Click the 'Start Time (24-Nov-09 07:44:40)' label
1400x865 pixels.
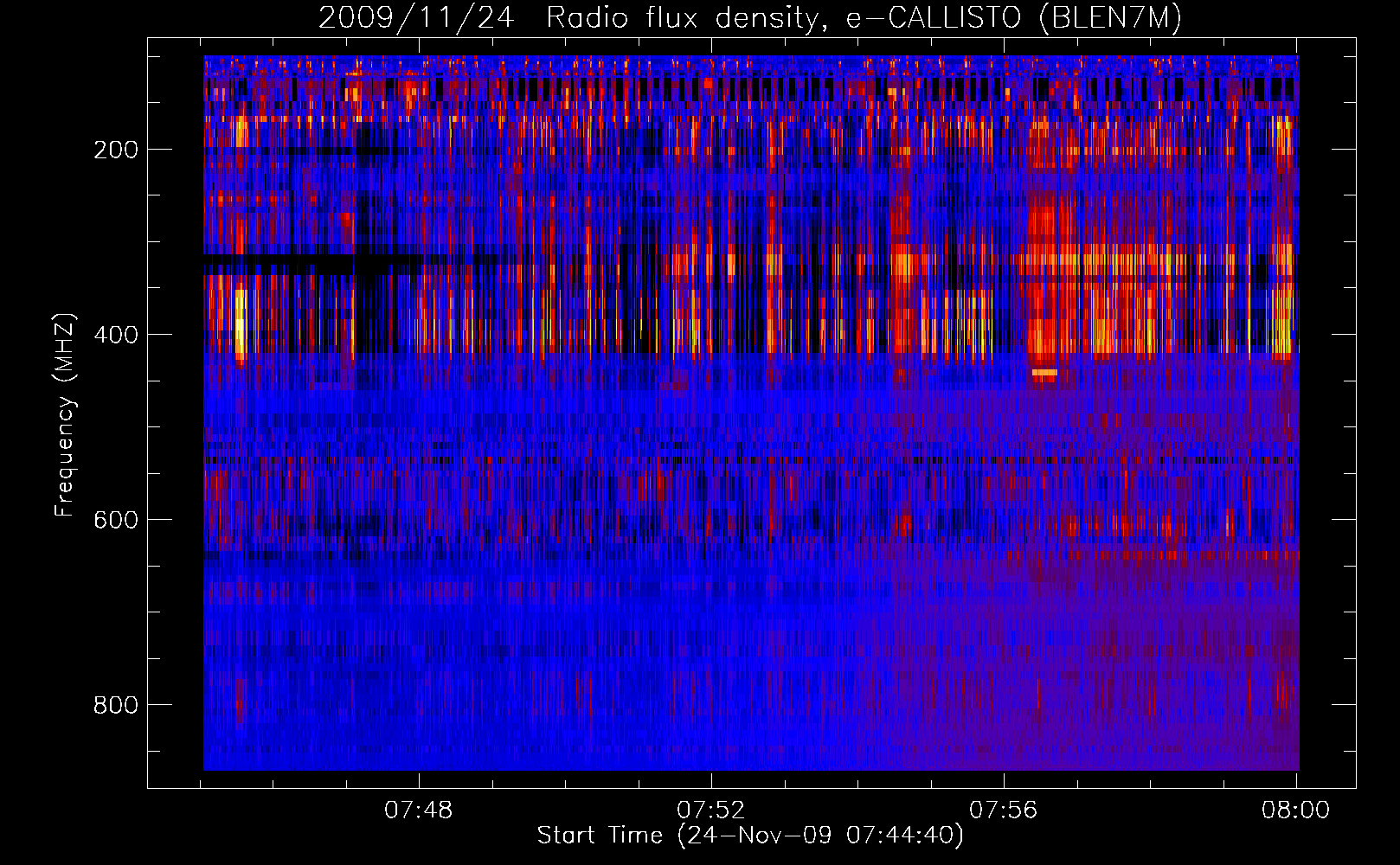[750, 836]
